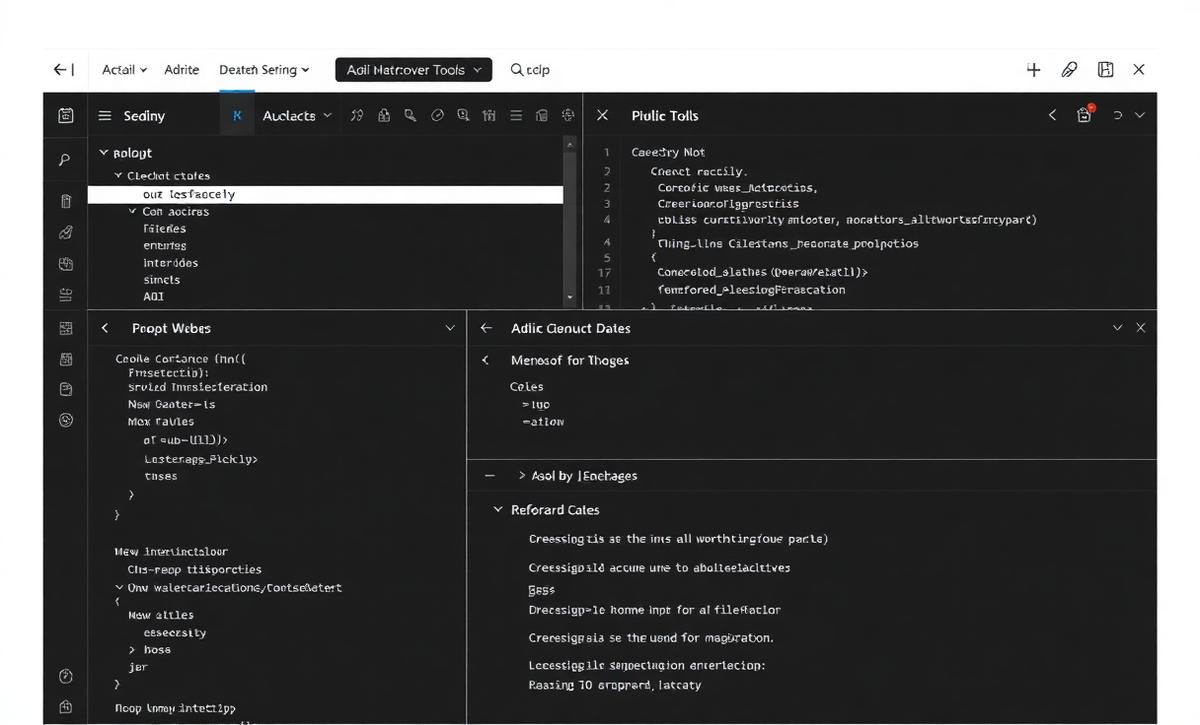Collapse the 'Rolopt' tree node
This screenshot has height=725, width=1200.
click(x=103, y=153)
